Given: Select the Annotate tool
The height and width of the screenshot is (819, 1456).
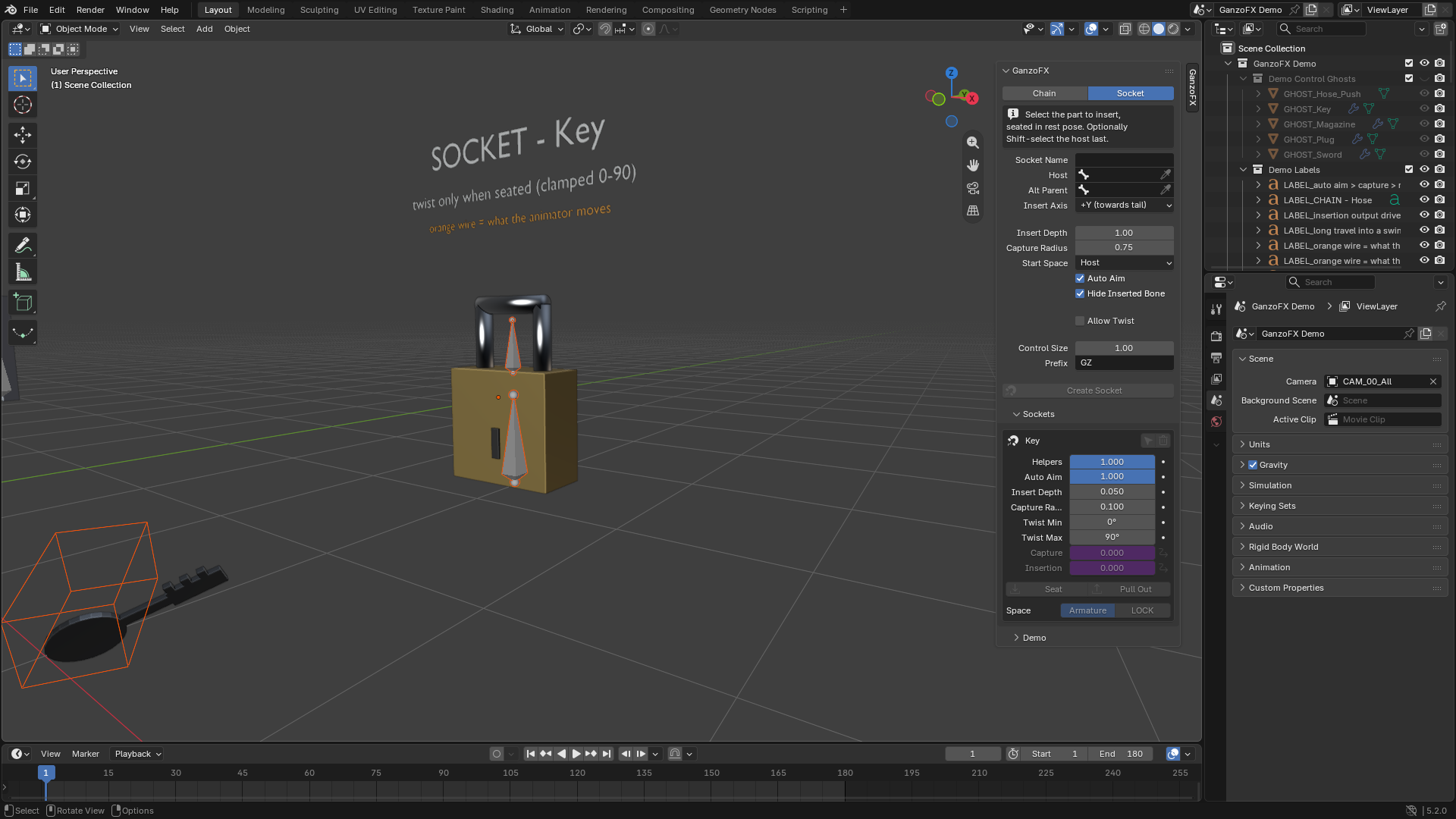Looking at the screenshot, I should pos(23,245).
